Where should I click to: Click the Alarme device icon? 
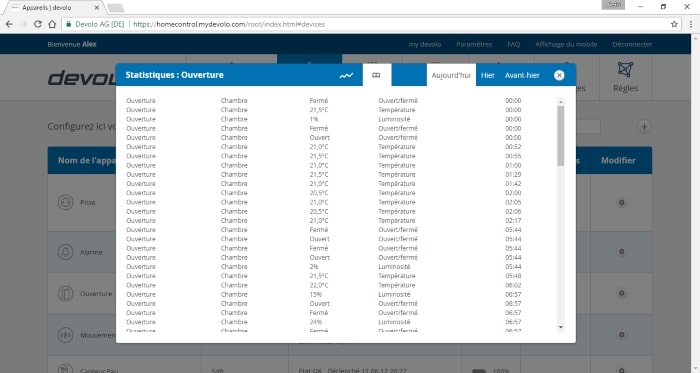[65, 252]
